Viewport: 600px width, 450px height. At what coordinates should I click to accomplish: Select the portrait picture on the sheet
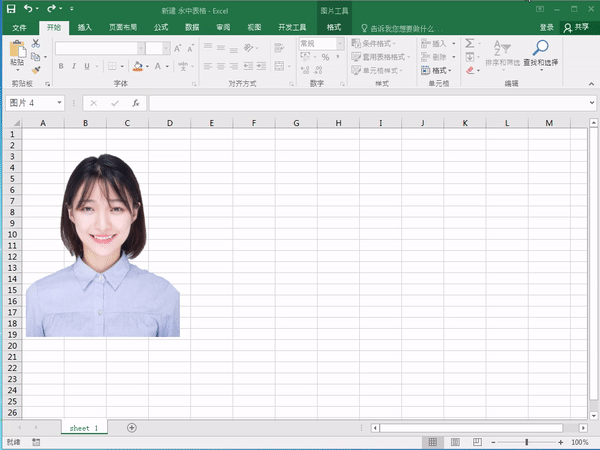click(102, 250)
